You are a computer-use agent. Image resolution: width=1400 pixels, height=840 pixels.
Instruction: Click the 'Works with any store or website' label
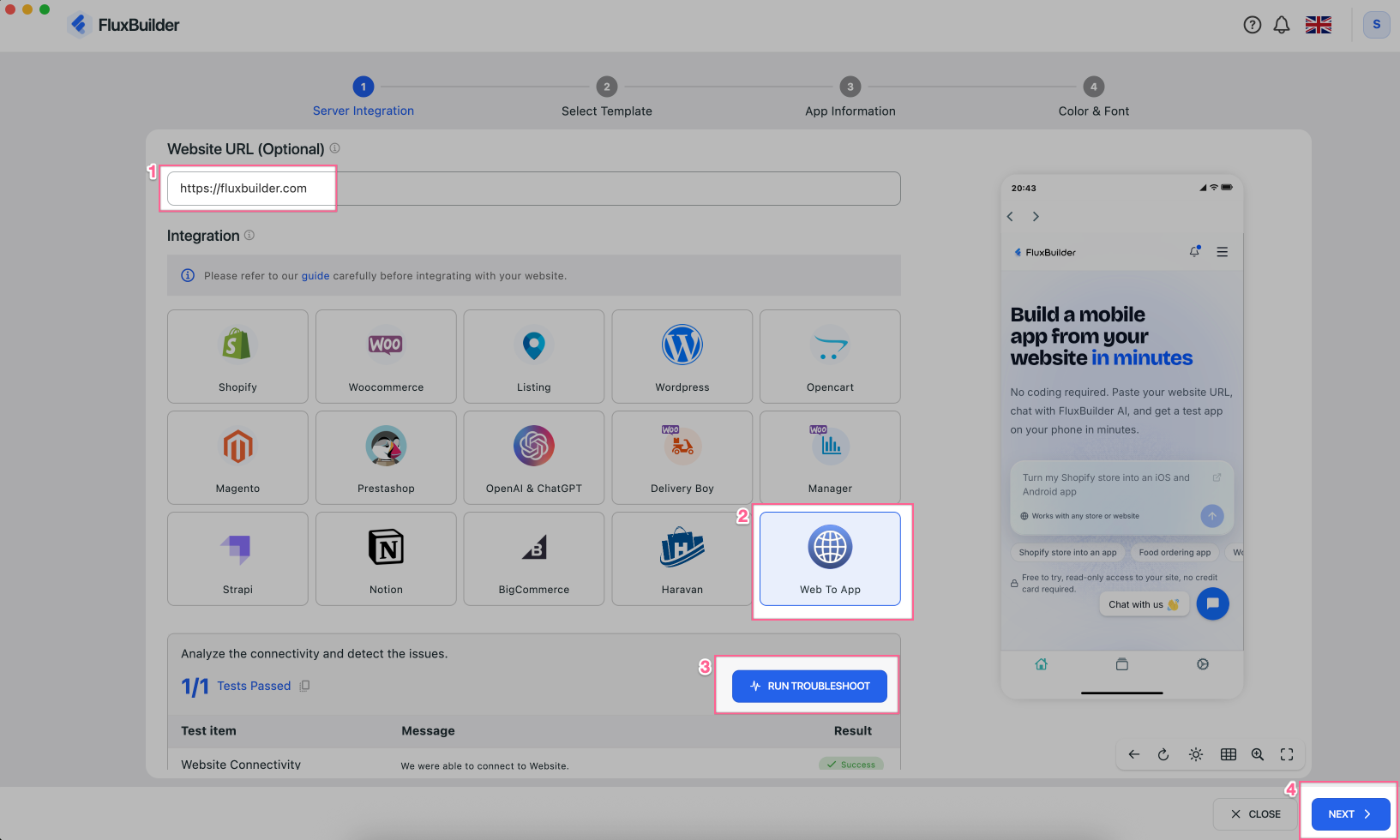tap(1080, 516)
